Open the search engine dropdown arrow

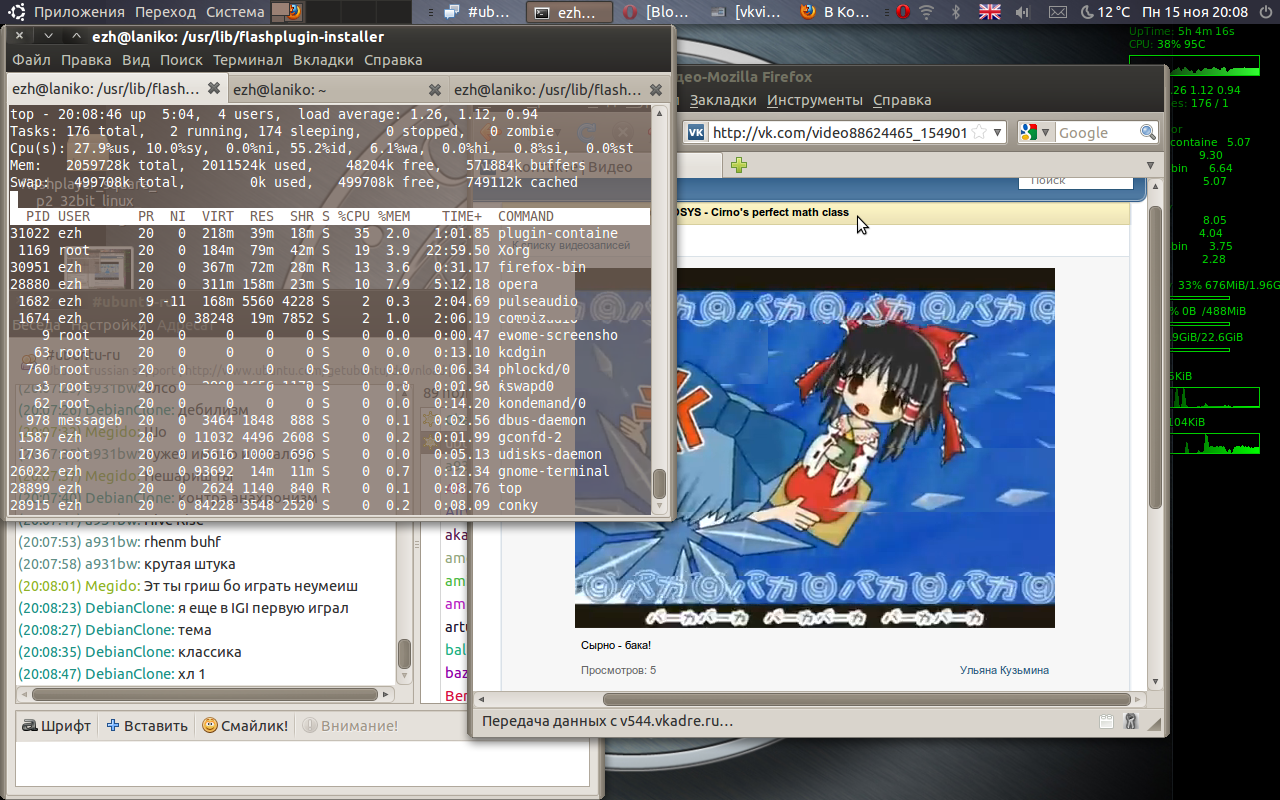[1045, 133]
